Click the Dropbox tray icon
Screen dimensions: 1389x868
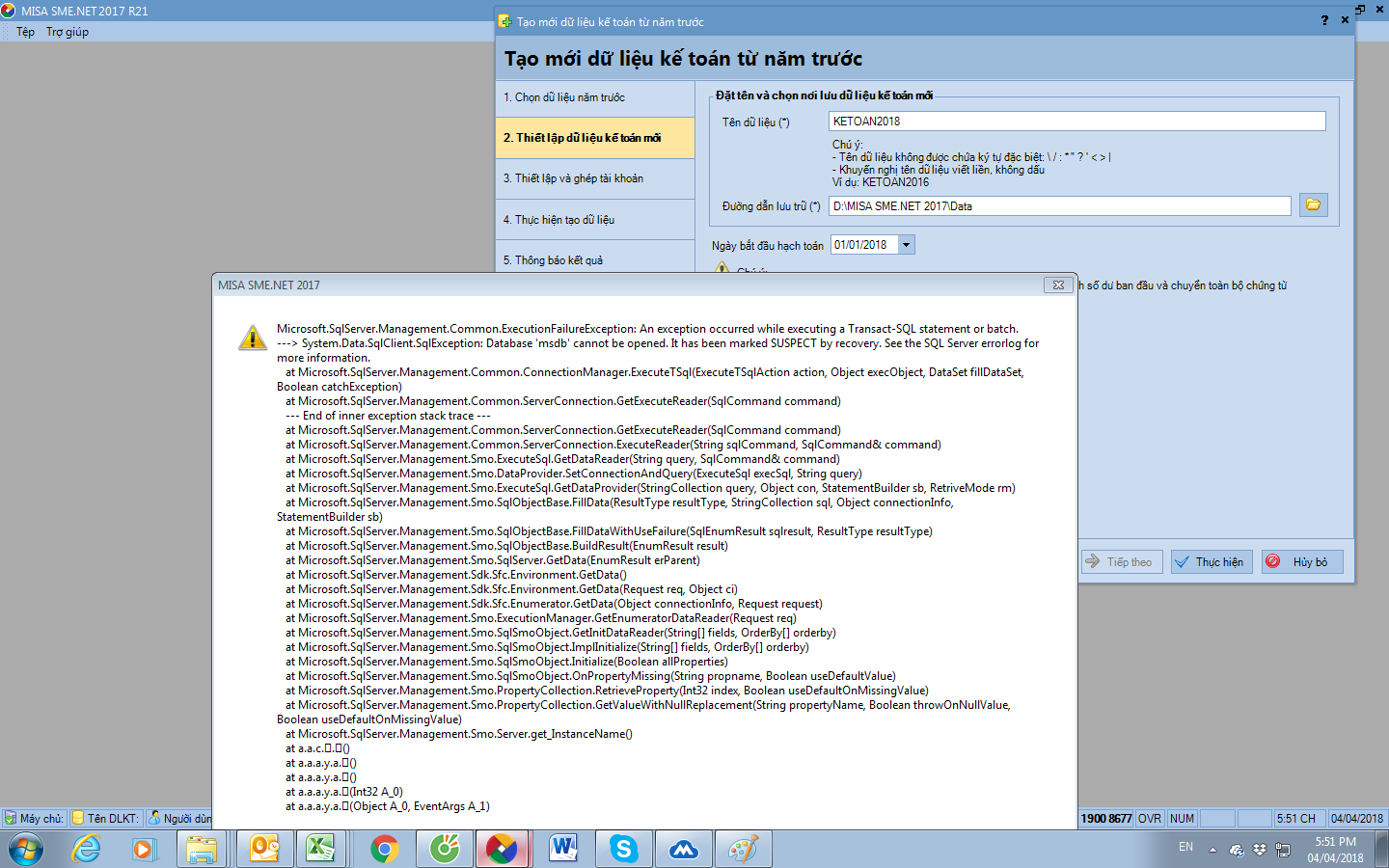click(x=1260, y=850)
